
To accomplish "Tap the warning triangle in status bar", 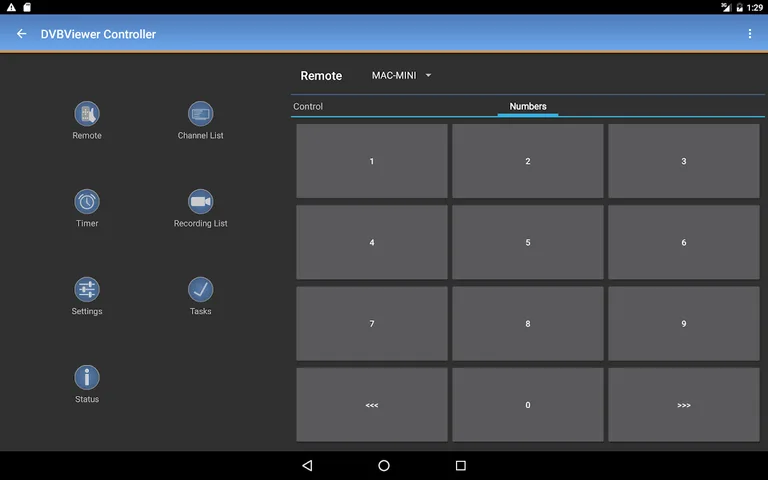I will [x=11, y=7].
